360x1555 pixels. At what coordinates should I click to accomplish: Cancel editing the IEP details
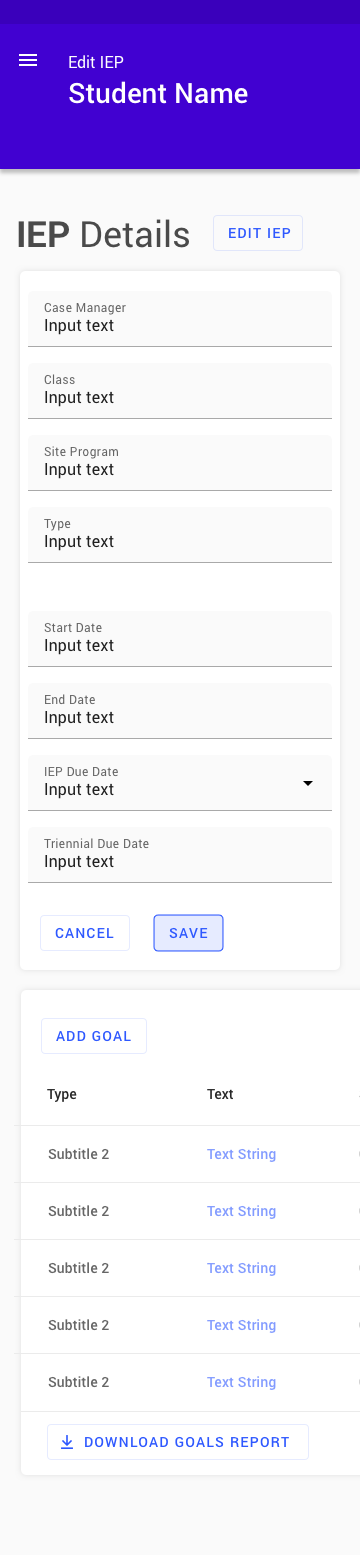(85, 933)
